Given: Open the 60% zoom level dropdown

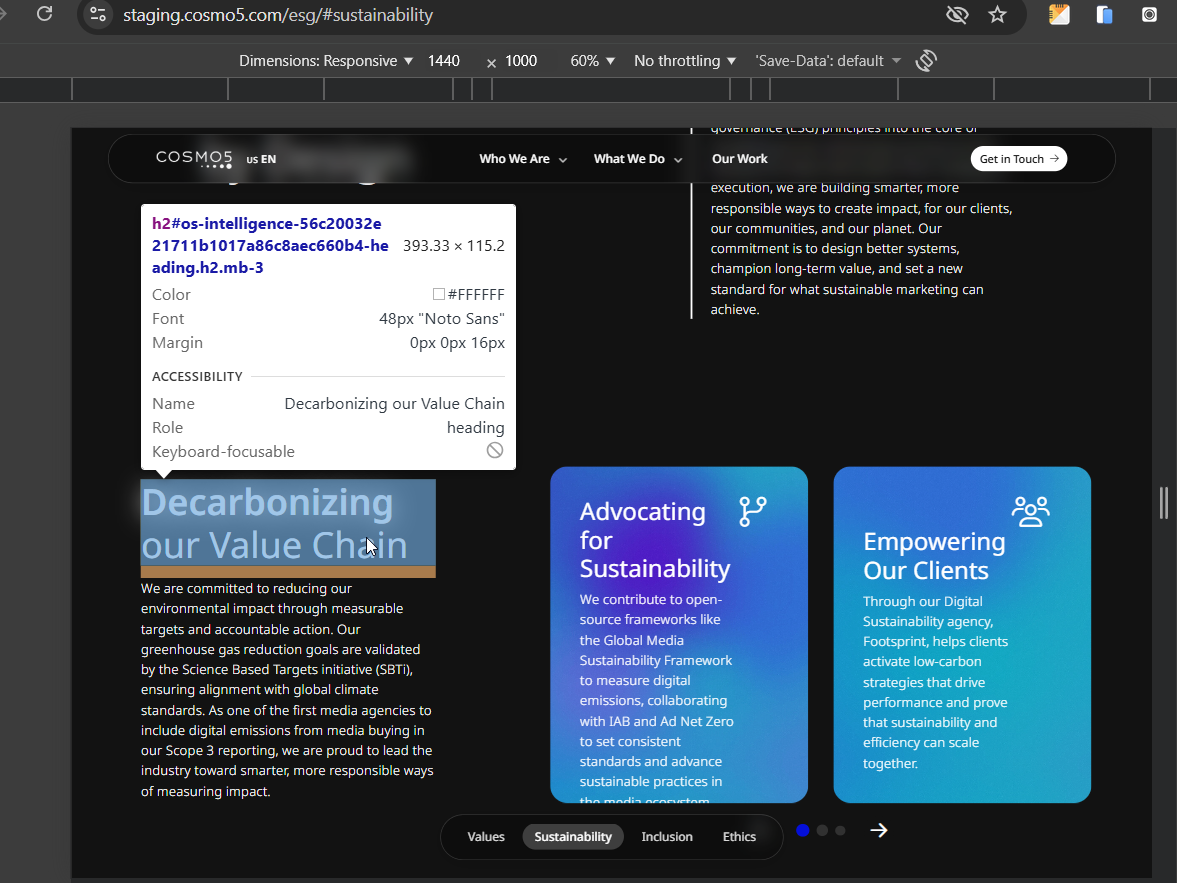Looking at the screenshot, I should [592, 61].
